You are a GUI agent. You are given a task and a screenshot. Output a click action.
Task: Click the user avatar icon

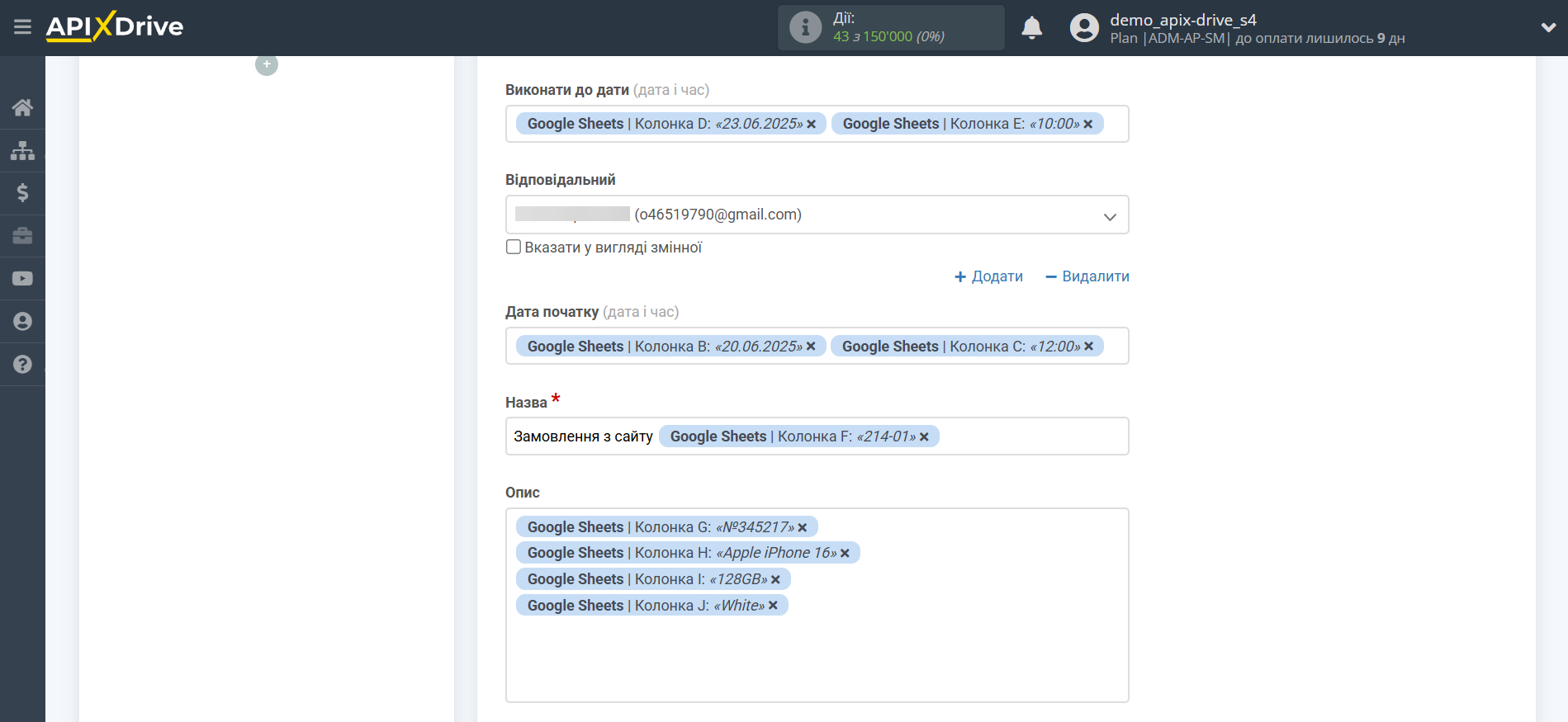pos(1084,28)
